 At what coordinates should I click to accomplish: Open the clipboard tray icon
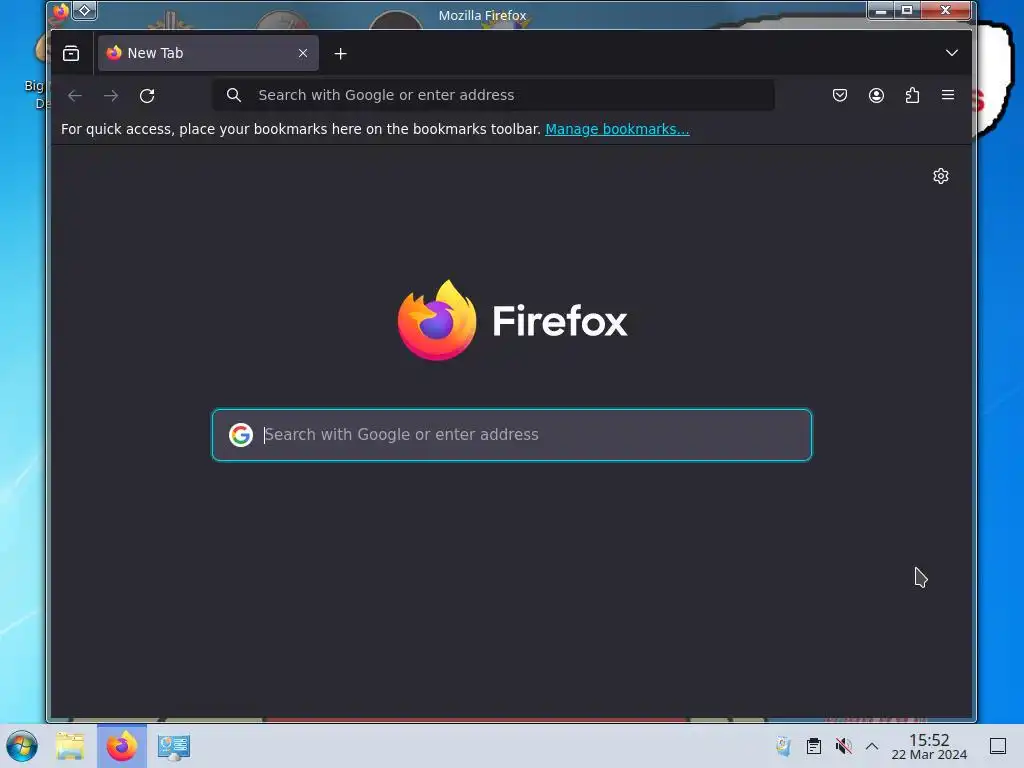[814, 746]
